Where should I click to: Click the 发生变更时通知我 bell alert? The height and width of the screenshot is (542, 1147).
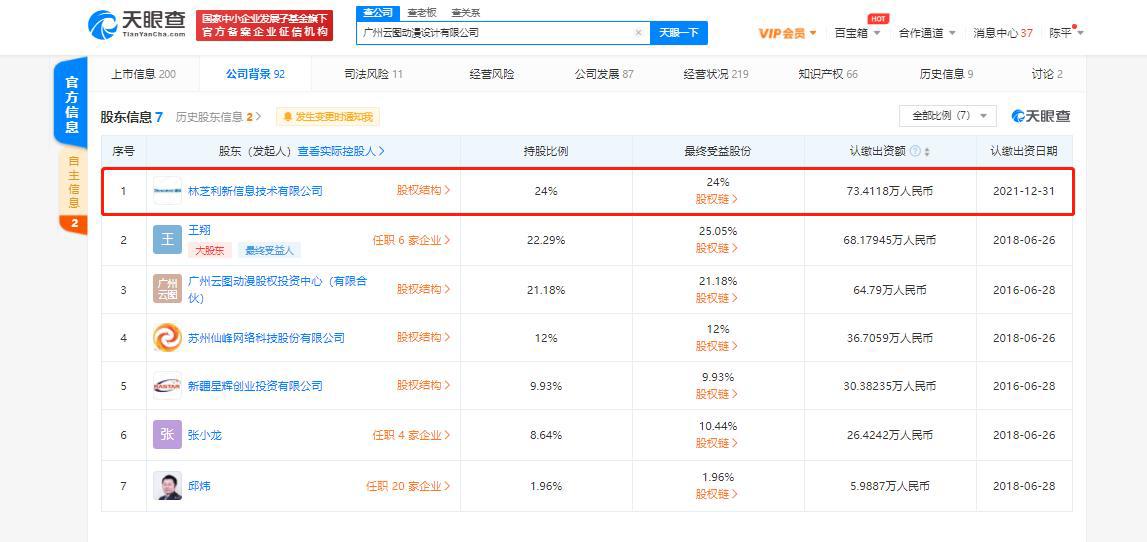point(327,117)
